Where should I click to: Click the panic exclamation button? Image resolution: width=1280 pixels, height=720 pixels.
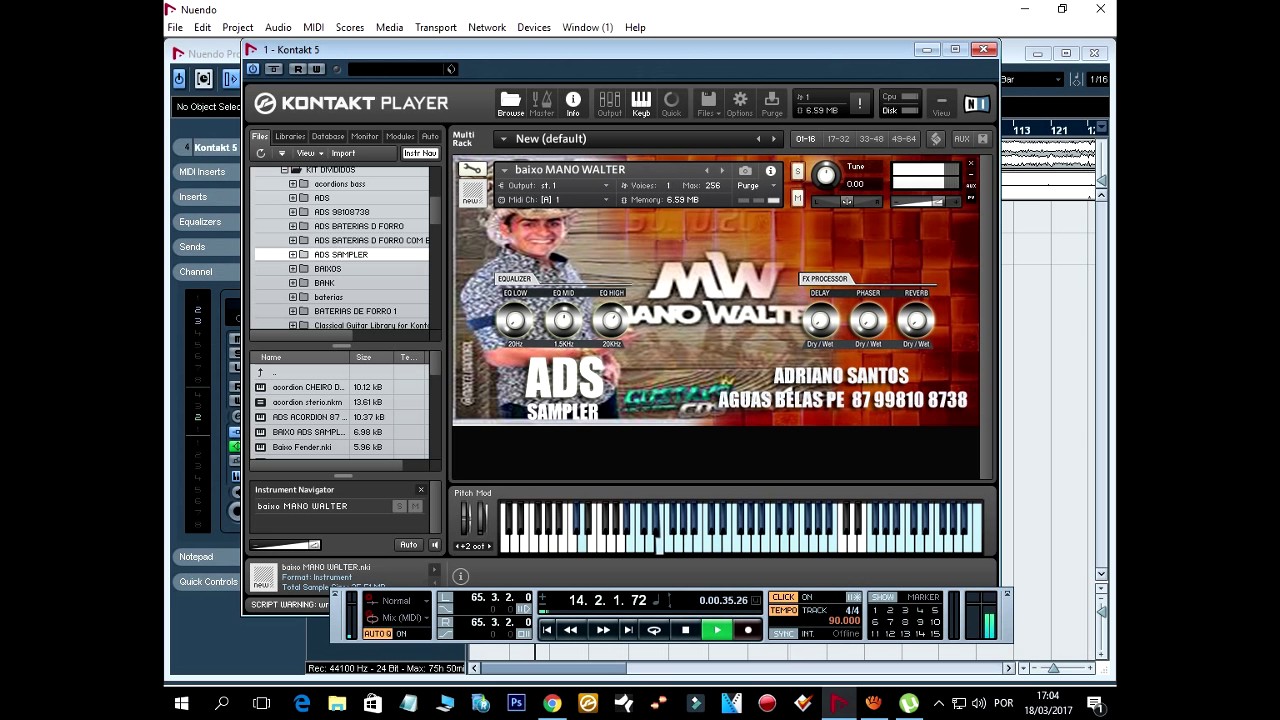[859, 103]
